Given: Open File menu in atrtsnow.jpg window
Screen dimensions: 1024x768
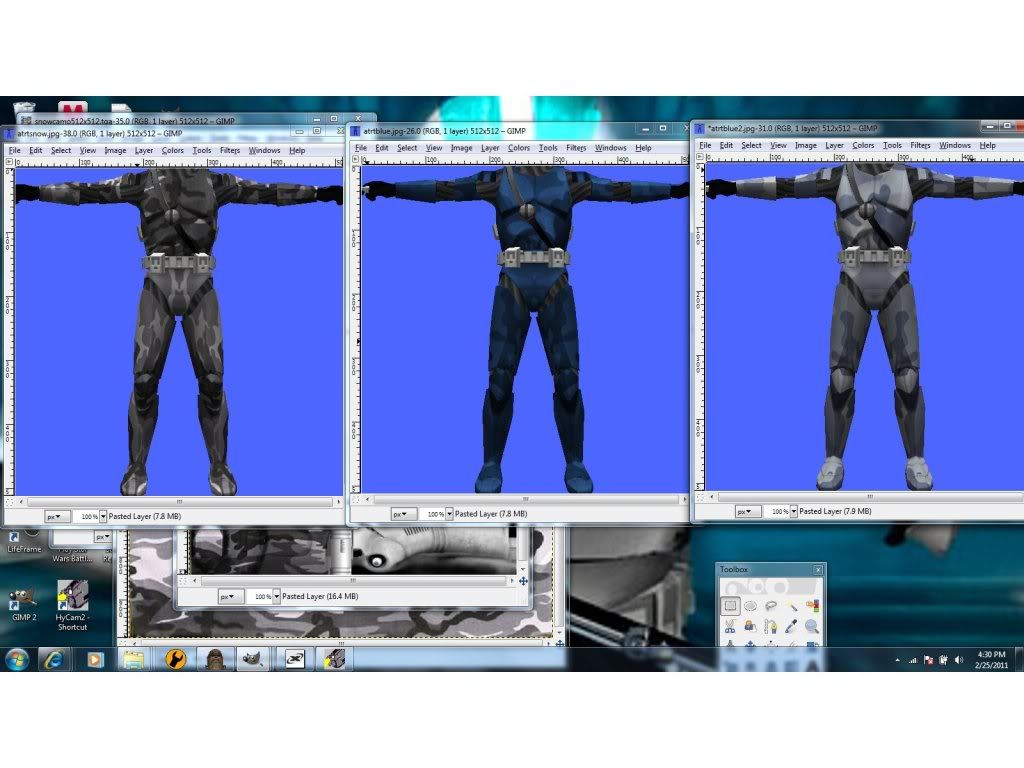Looking at the screenshot, I should point(14,150).
